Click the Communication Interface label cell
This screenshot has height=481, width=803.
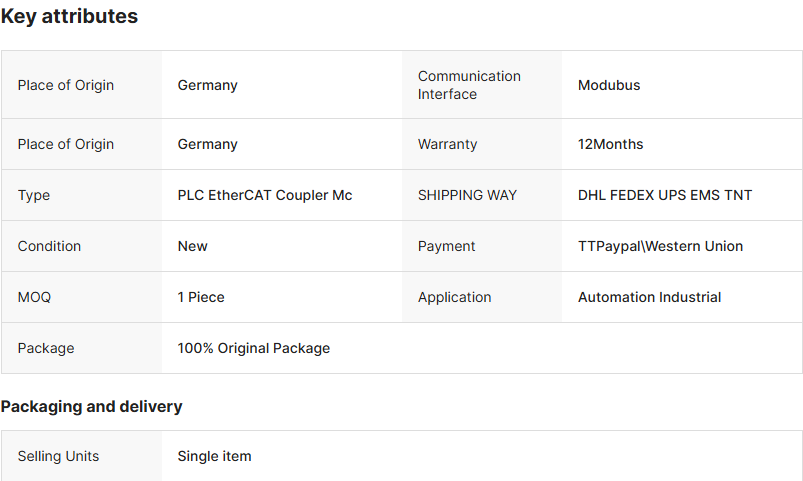[469, 85]
